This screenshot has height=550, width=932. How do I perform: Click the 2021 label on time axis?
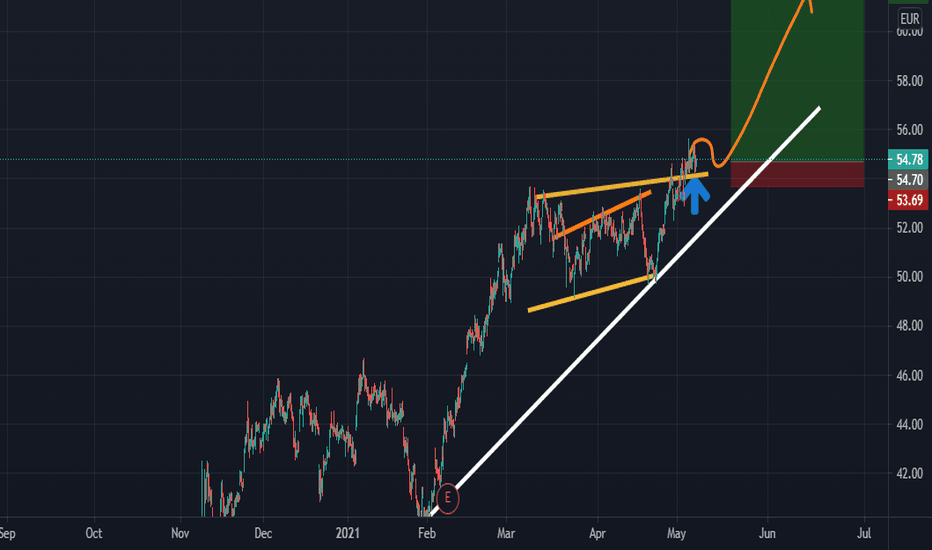coord(347,533)
